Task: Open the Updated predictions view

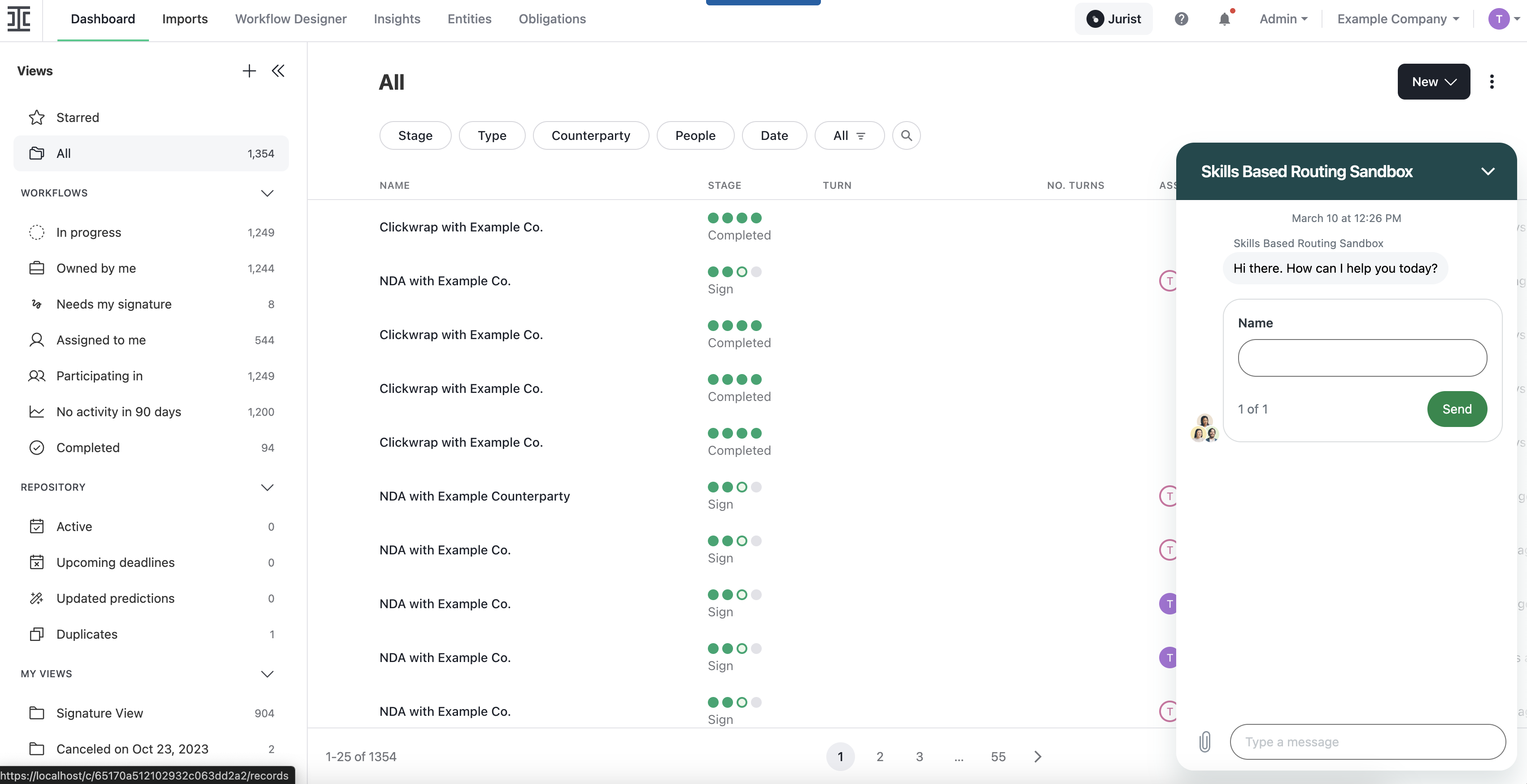Action: (151, 598)
